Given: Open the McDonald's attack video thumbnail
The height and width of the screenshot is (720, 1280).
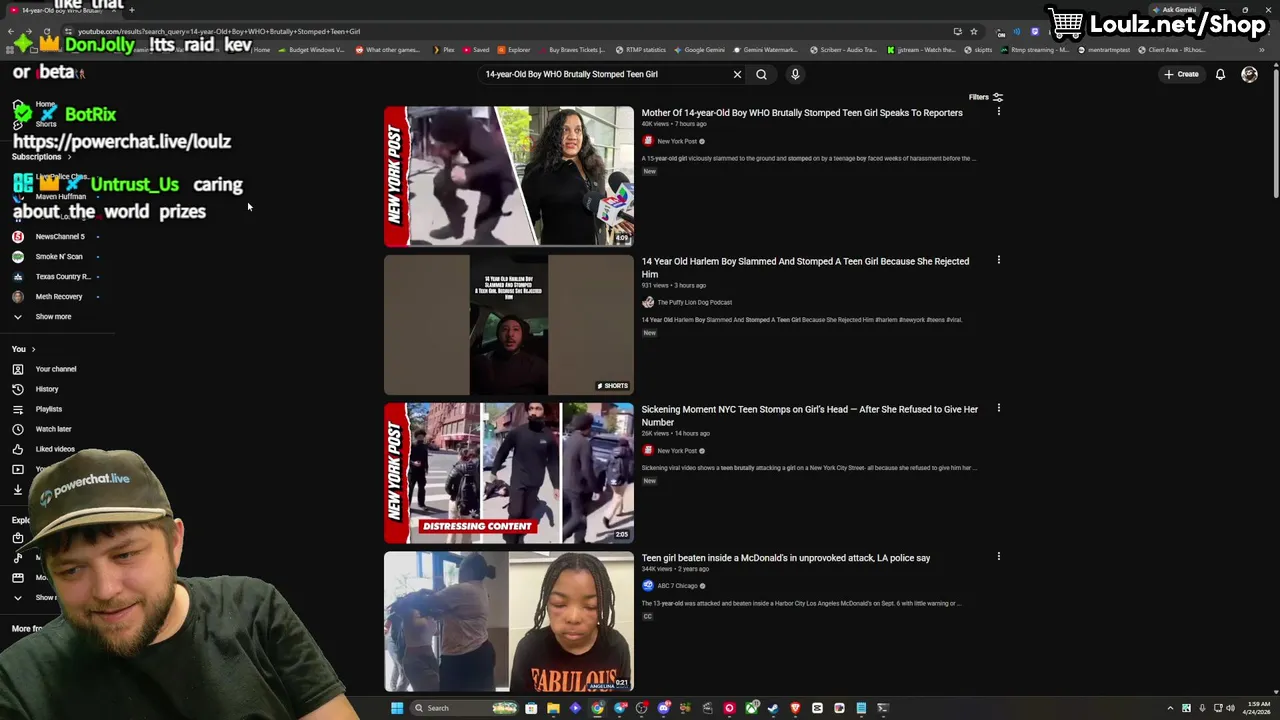Looking at the screenshot, I should pyautogui.click(x=509, y=621).
